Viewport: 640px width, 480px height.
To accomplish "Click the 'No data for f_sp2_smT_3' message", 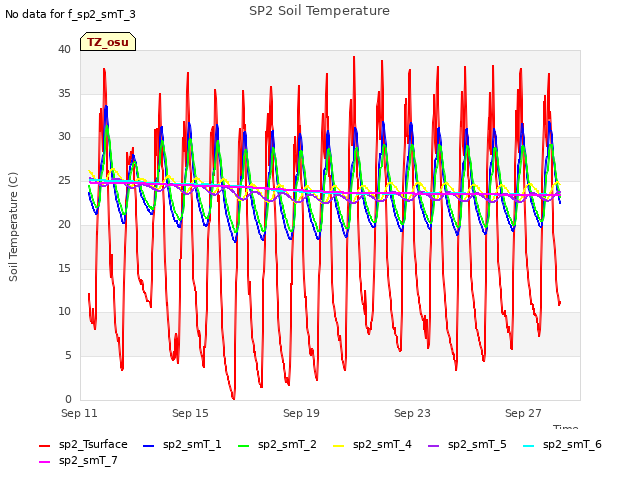I will (x=70, y=14).
